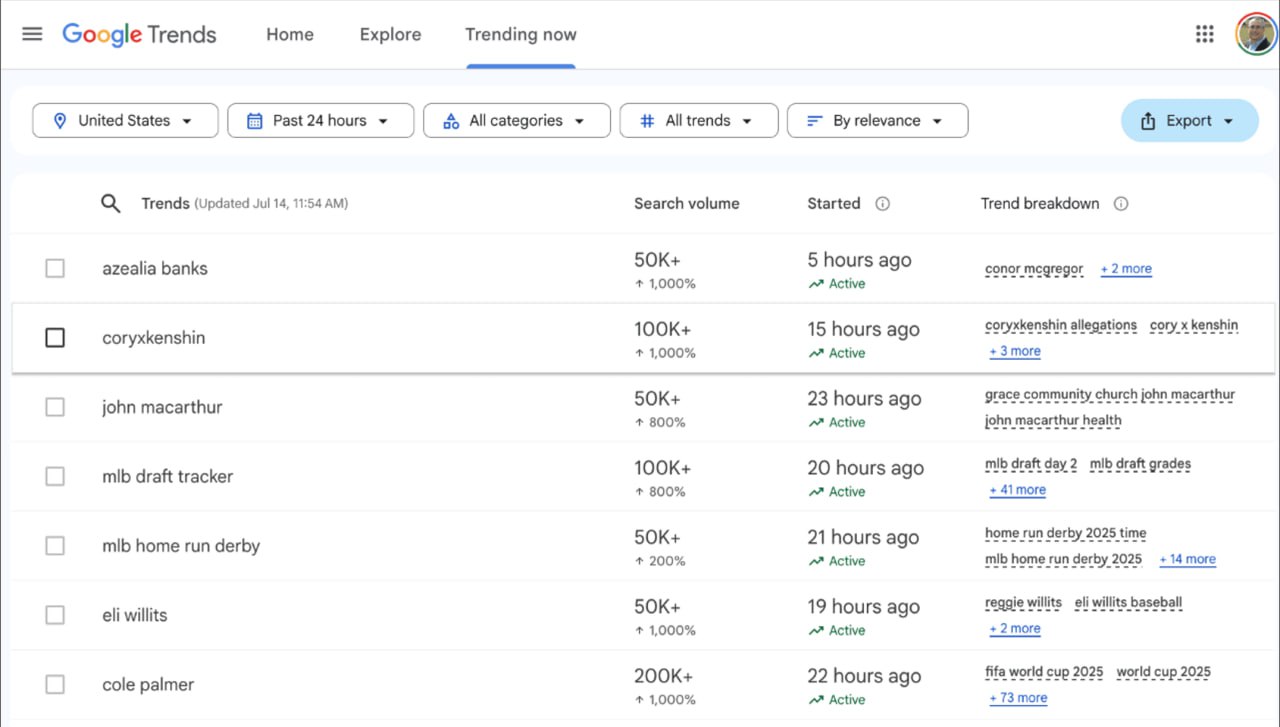1280x727 pixels.
Task: Open the mlb draft grades term
Action: pyautogui.click(x=1140, y=464)
